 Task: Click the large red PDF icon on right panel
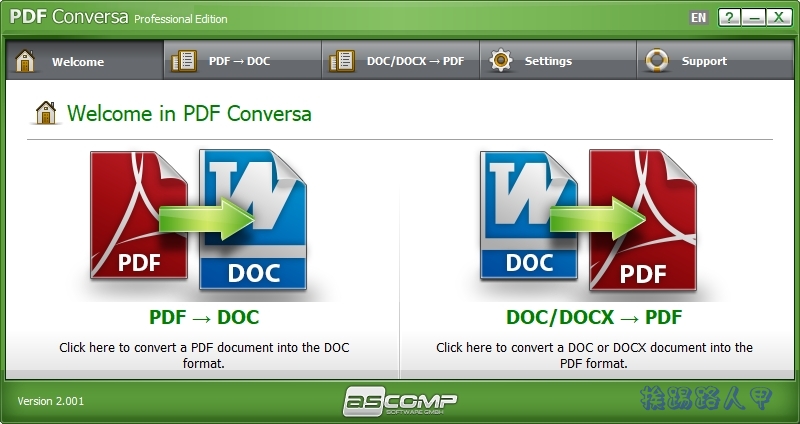point(642,221)
